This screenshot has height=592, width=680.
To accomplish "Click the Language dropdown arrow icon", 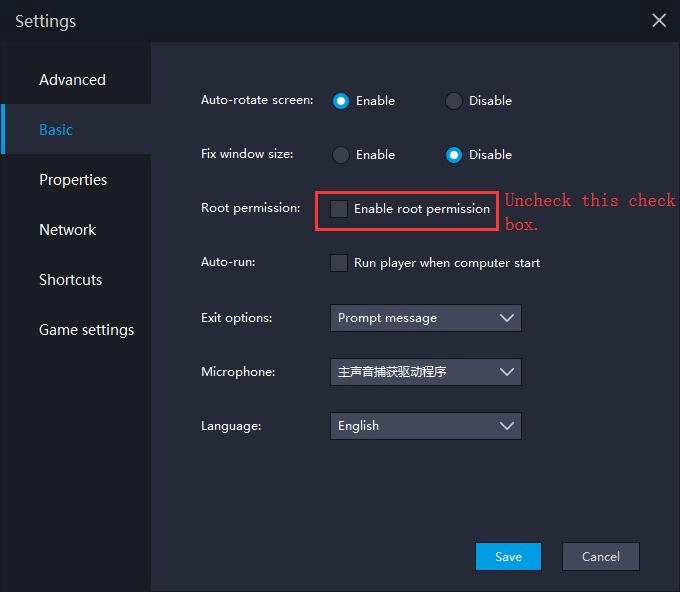I will tap(507, 426).
